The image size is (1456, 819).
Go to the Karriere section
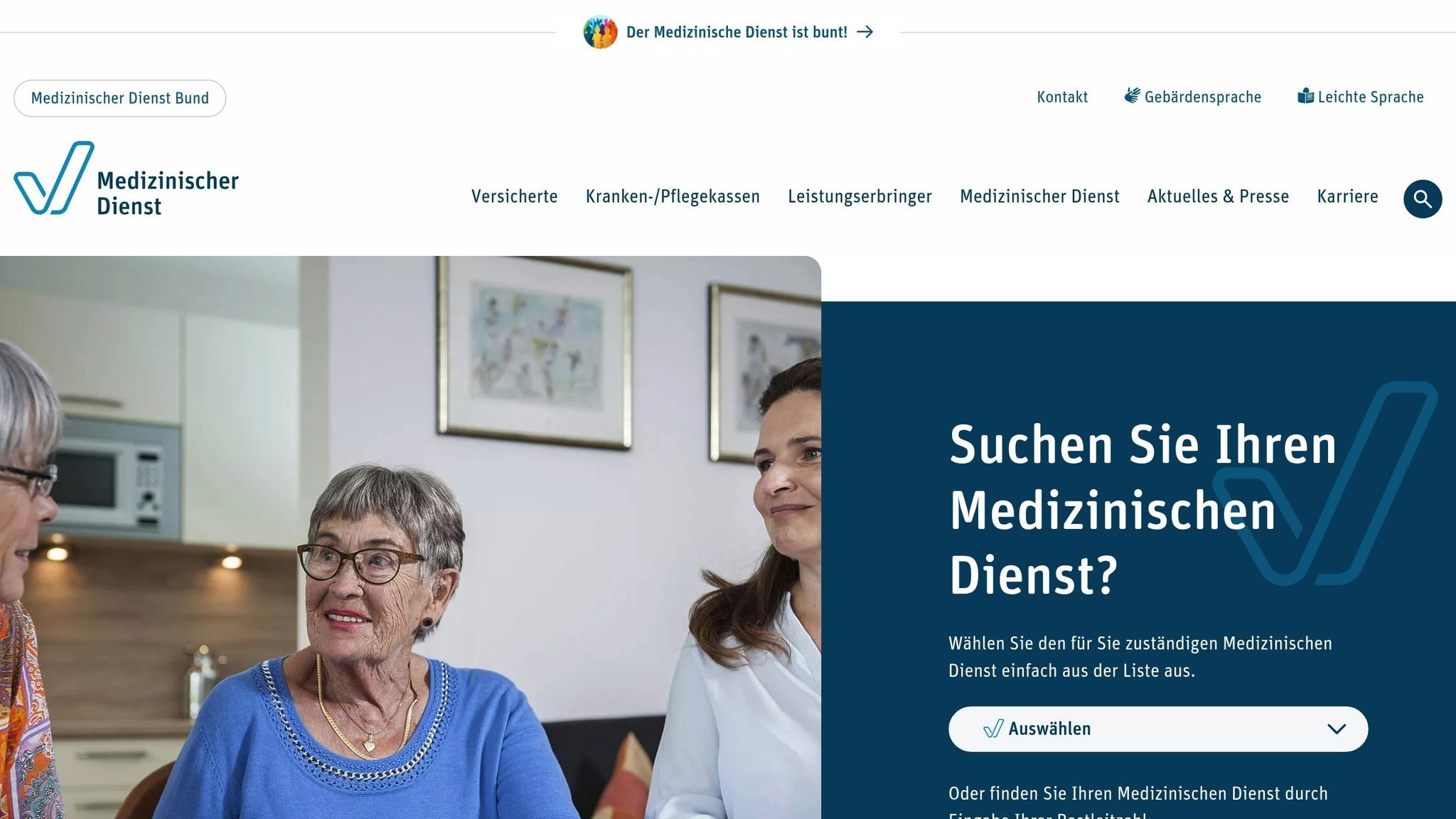1347,196
